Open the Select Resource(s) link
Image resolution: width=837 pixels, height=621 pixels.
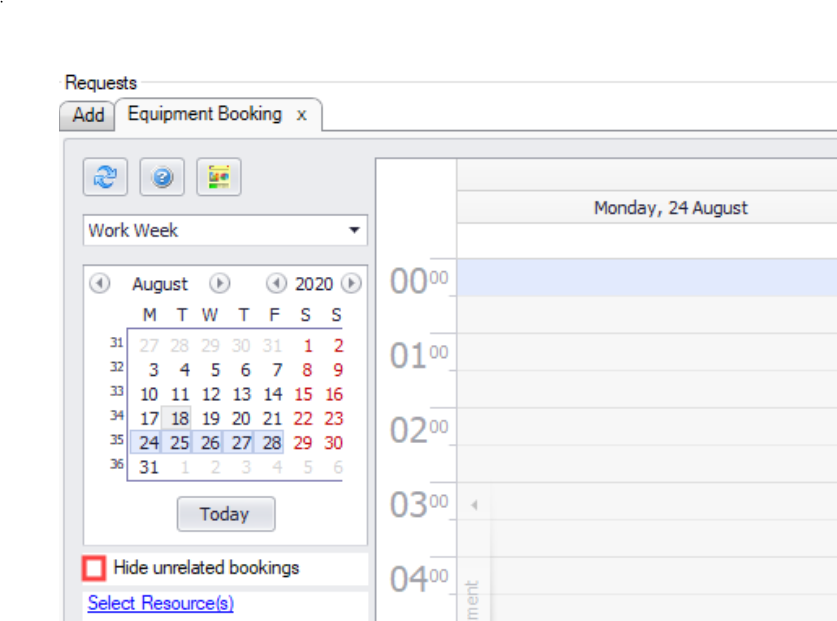pos(160,603)
